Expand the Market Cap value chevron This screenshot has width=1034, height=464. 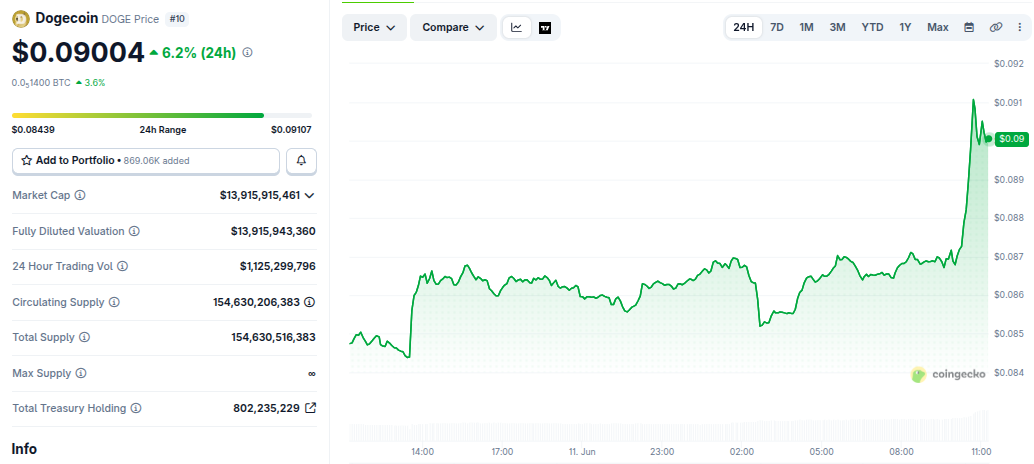(x=309, y=196)
